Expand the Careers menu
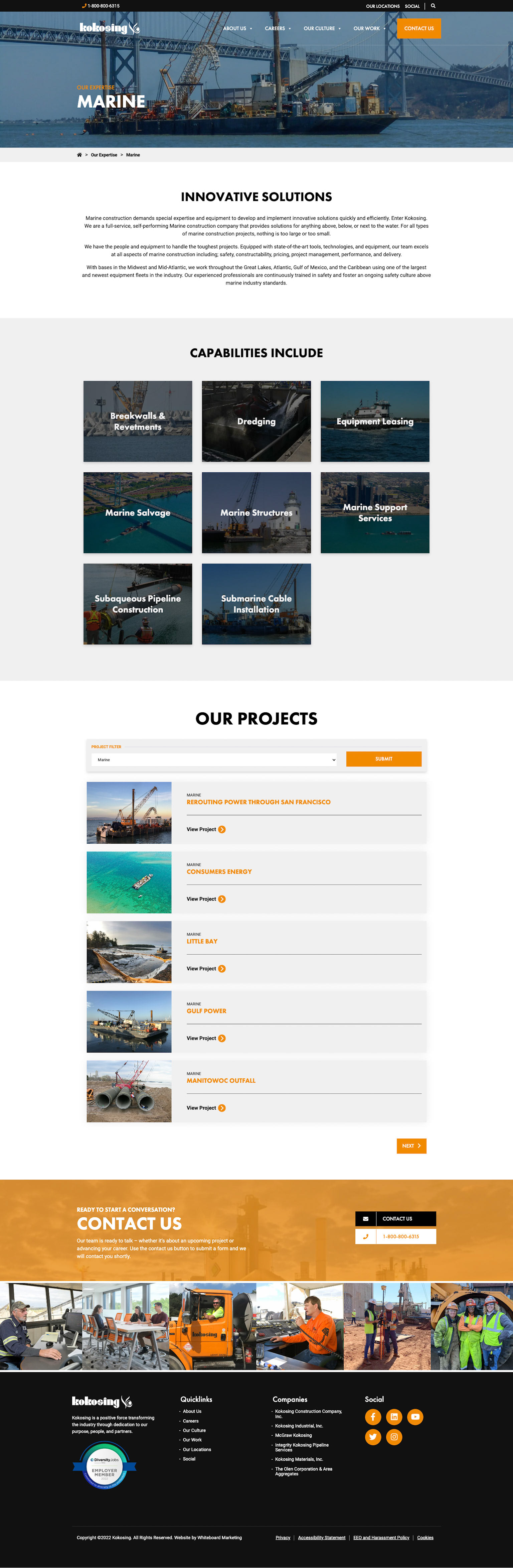 (x=278, y=29)
